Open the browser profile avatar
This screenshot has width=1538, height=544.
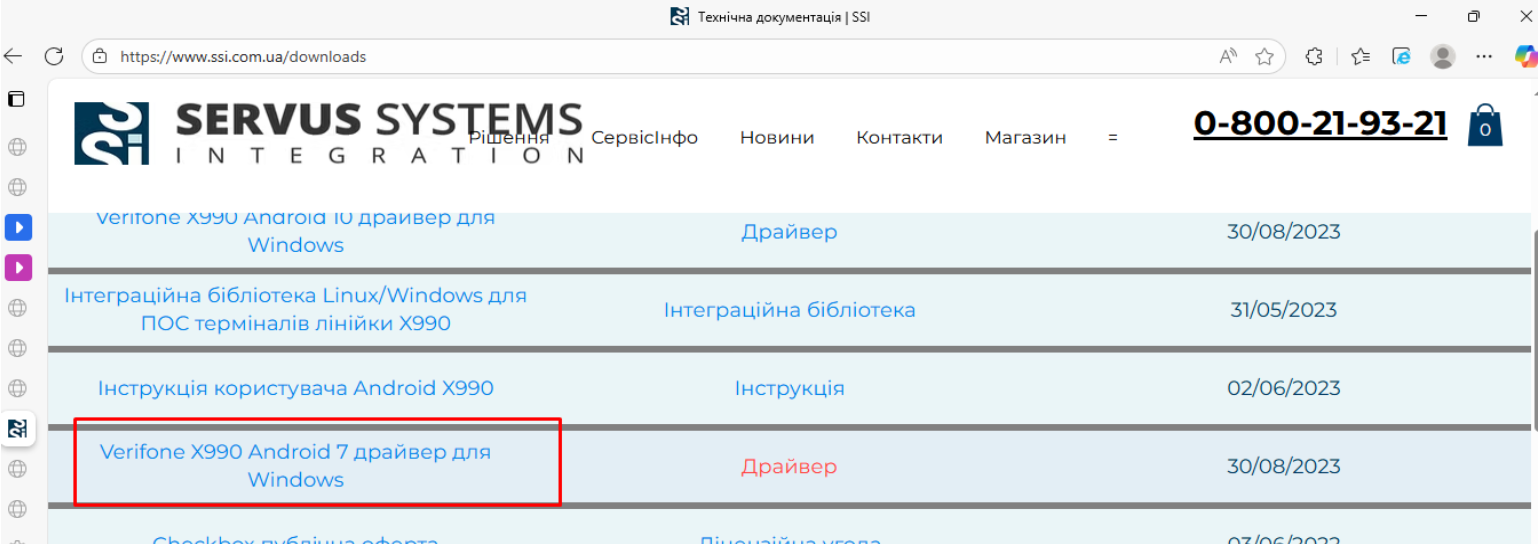[1443, 56]
